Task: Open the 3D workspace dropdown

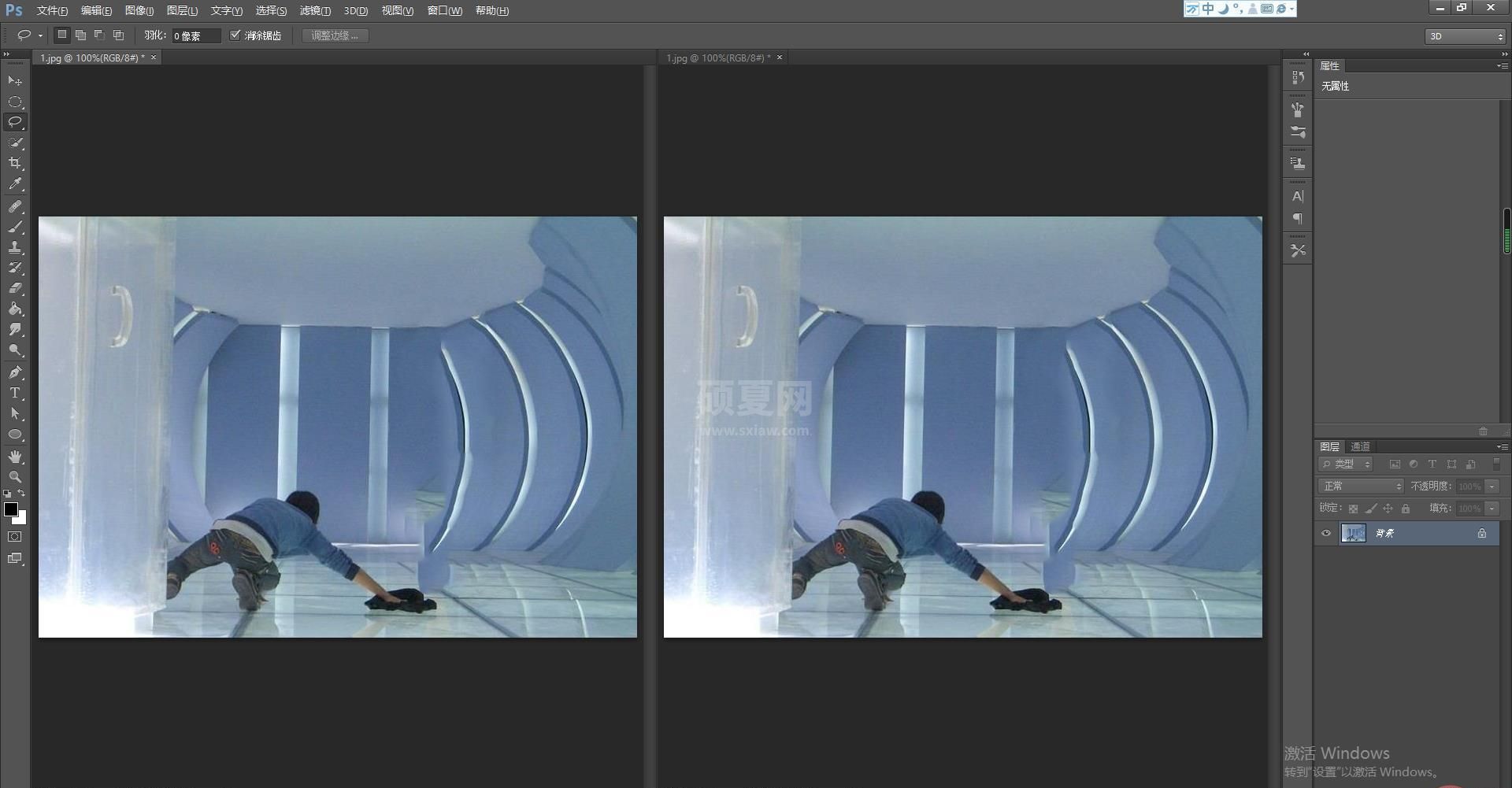Action: [x=1466, y=36]
